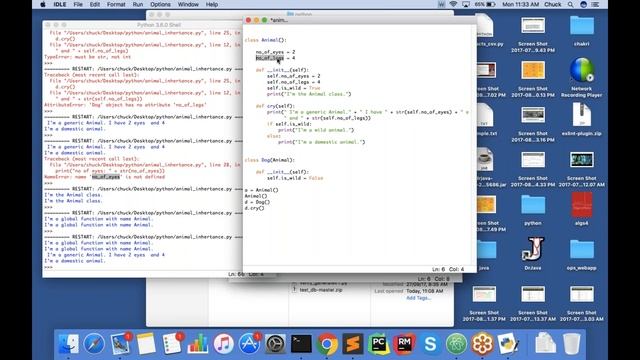The image size is (640, 360).
Task: Open Atom editor in the Dock
Action: click(456, 344)
